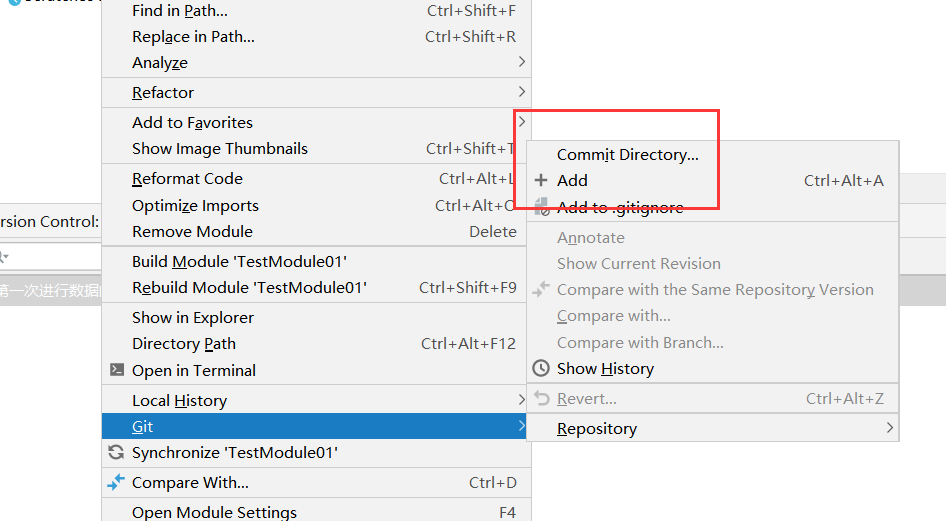The height and width of the screenshot is (521, 946).
Task: Expand the Analyze submenu arrow
Action: click(x=522, y=62)
